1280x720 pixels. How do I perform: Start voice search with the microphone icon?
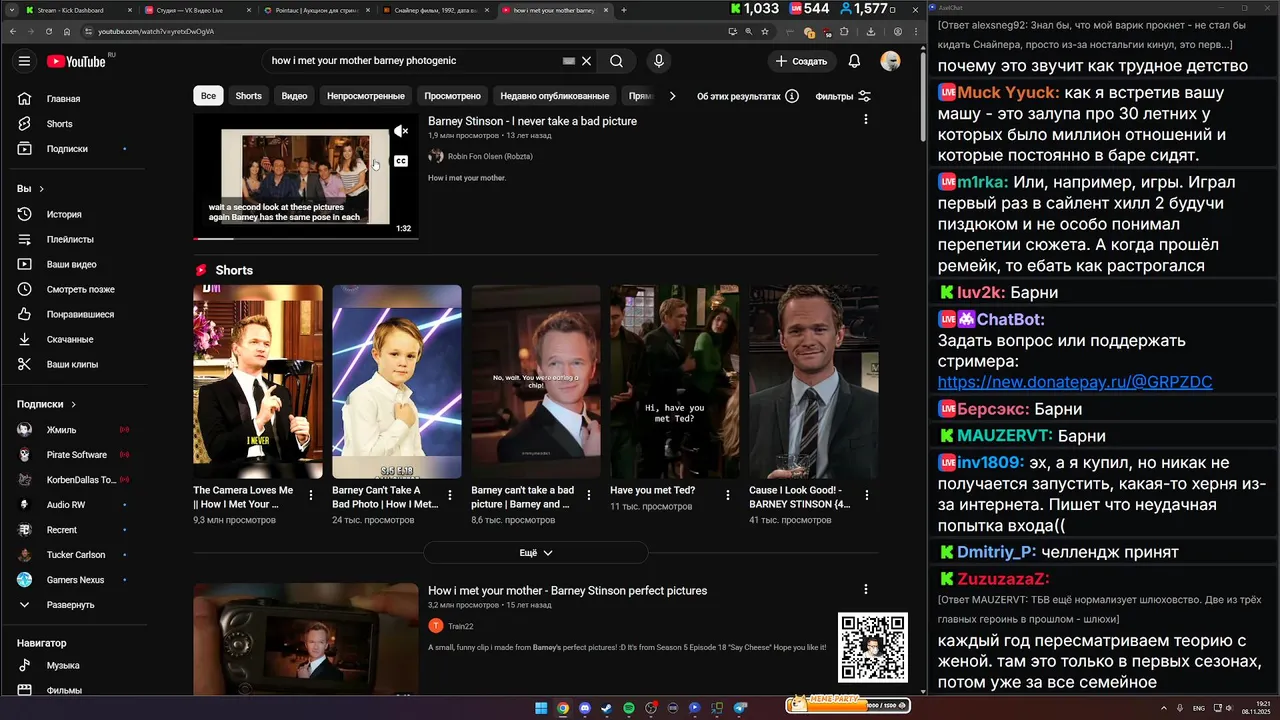coord(658,61)
